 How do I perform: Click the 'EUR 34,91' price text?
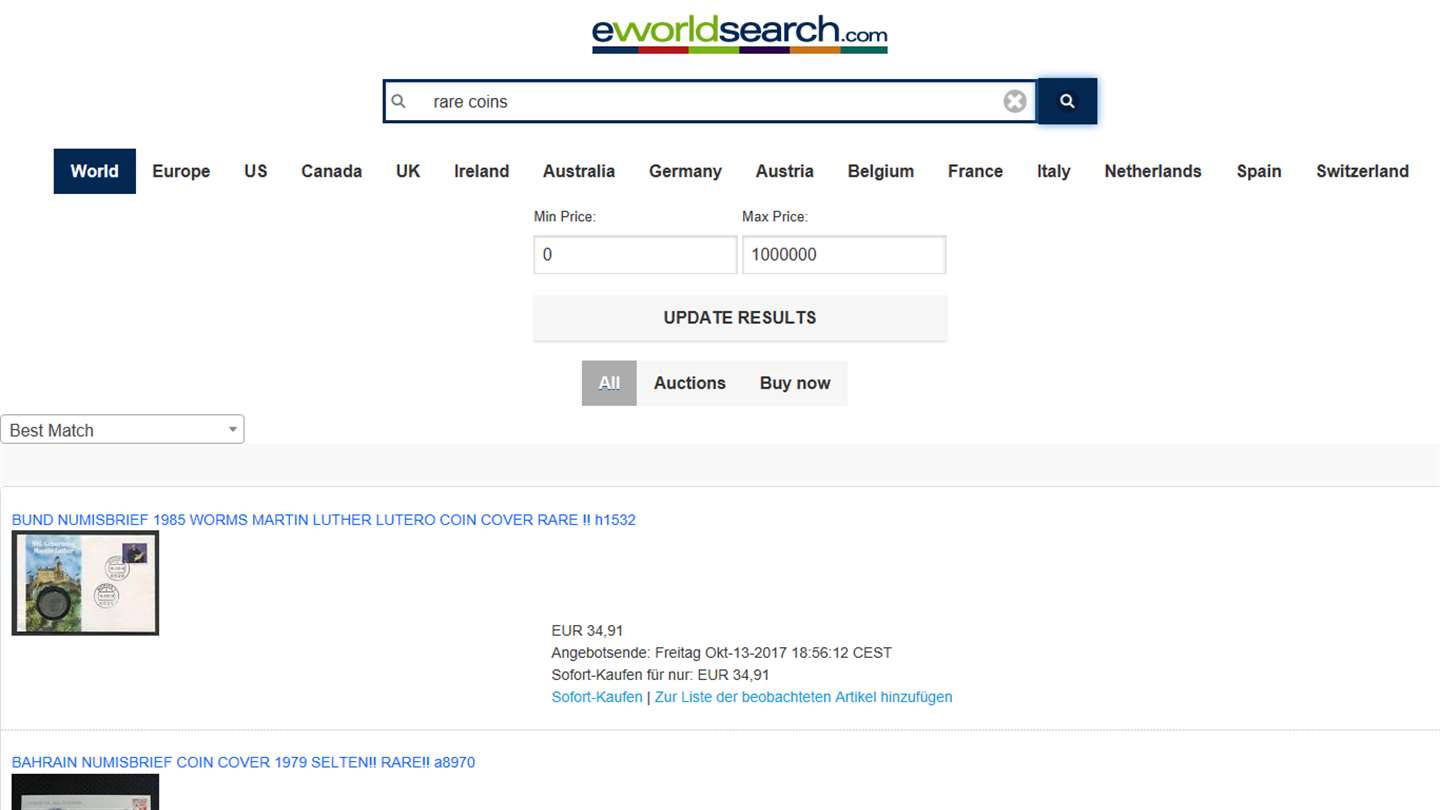(x=587, y=631)
